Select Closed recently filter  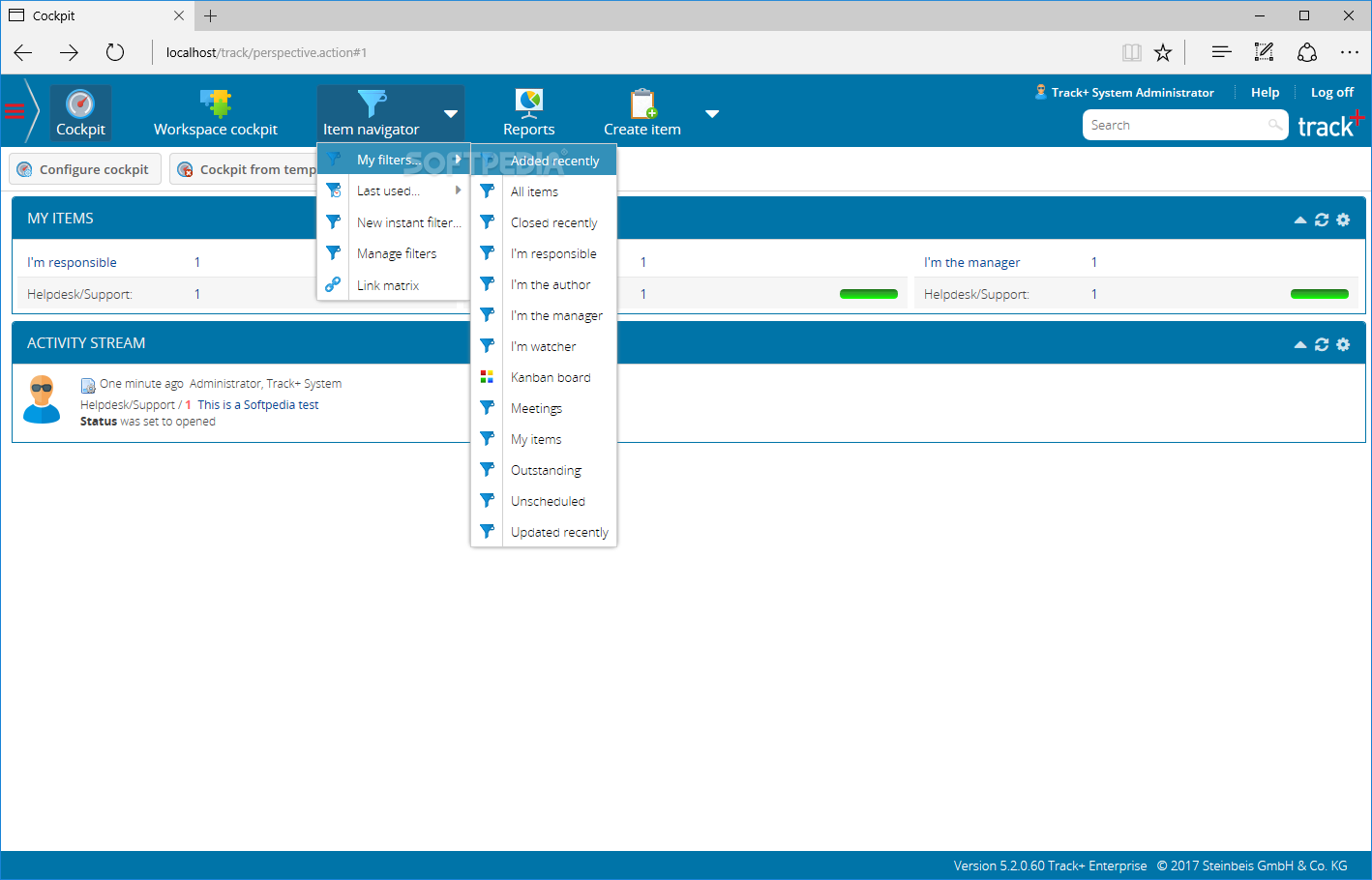click(x=544, y=222)
